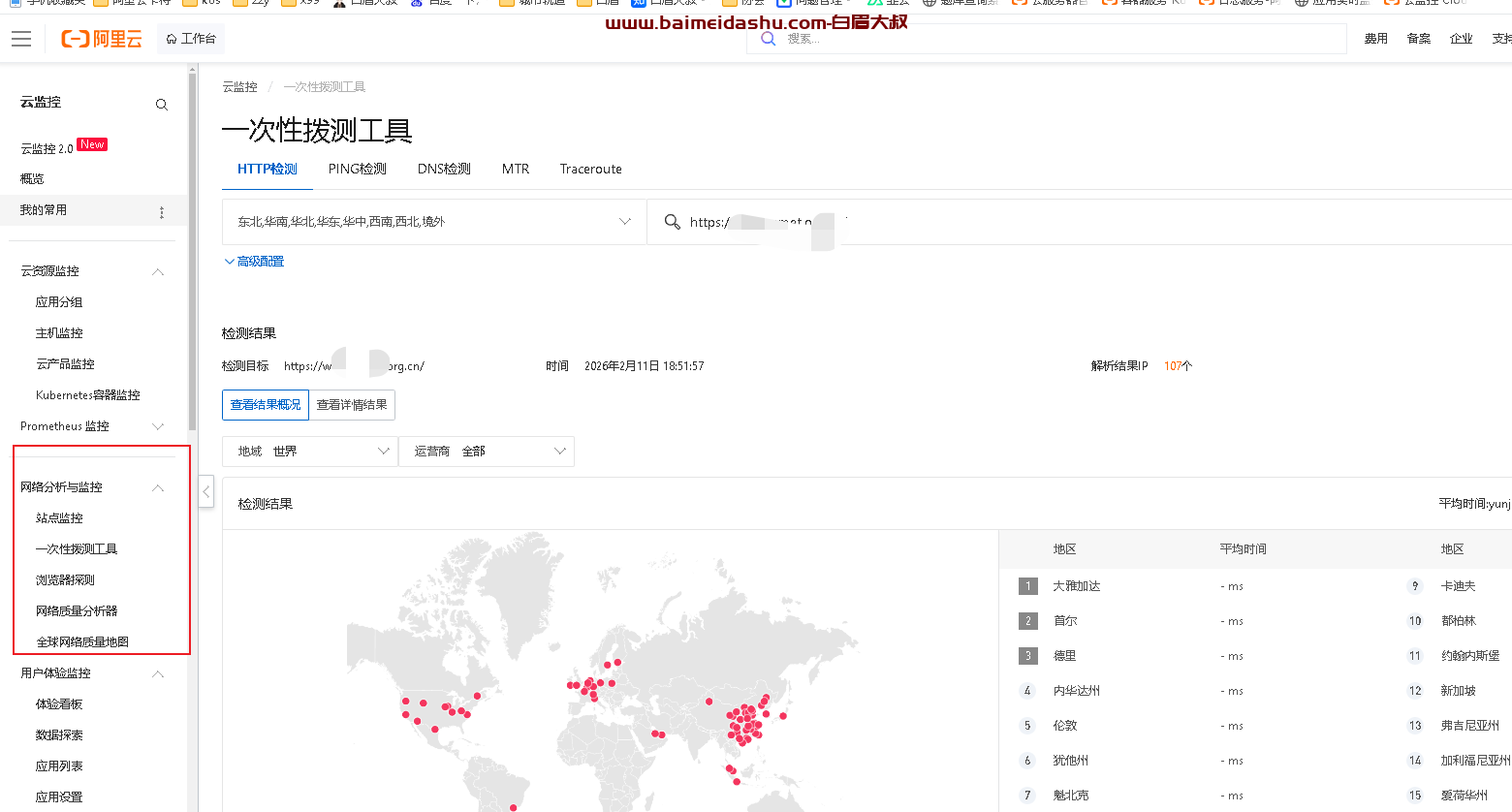Click the home icon in 工作台 button
The image size is (1512, 812).
pos(172,39)
